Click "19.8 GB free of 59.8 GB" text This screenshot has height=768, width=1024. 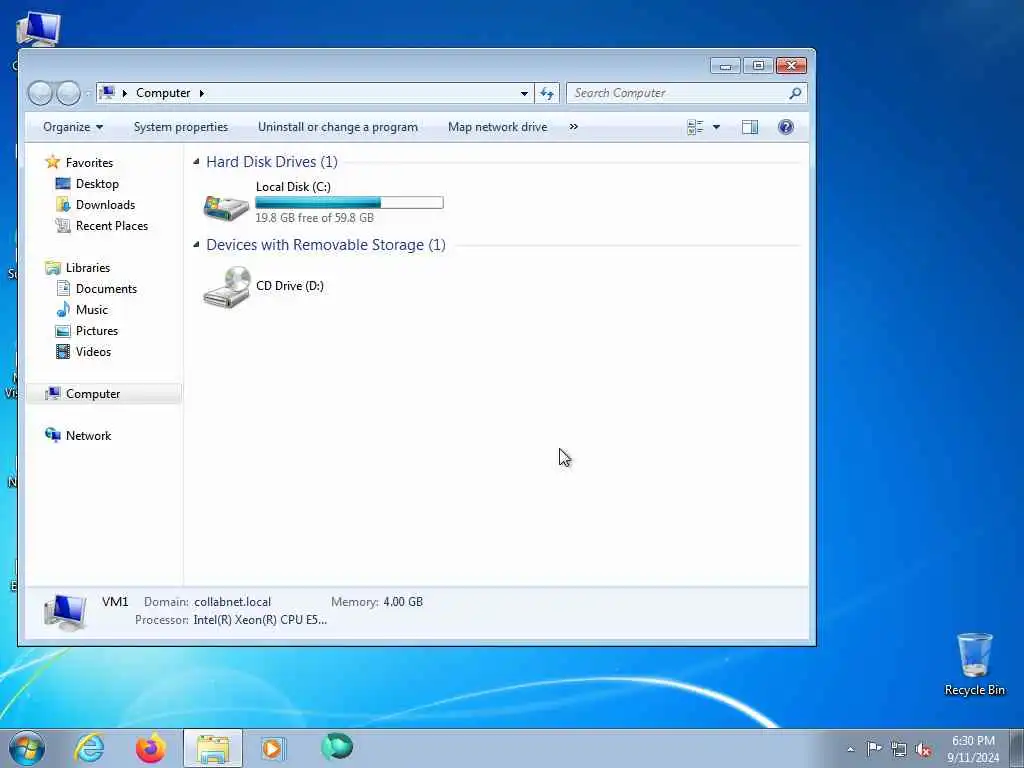[x=314, y=217]
